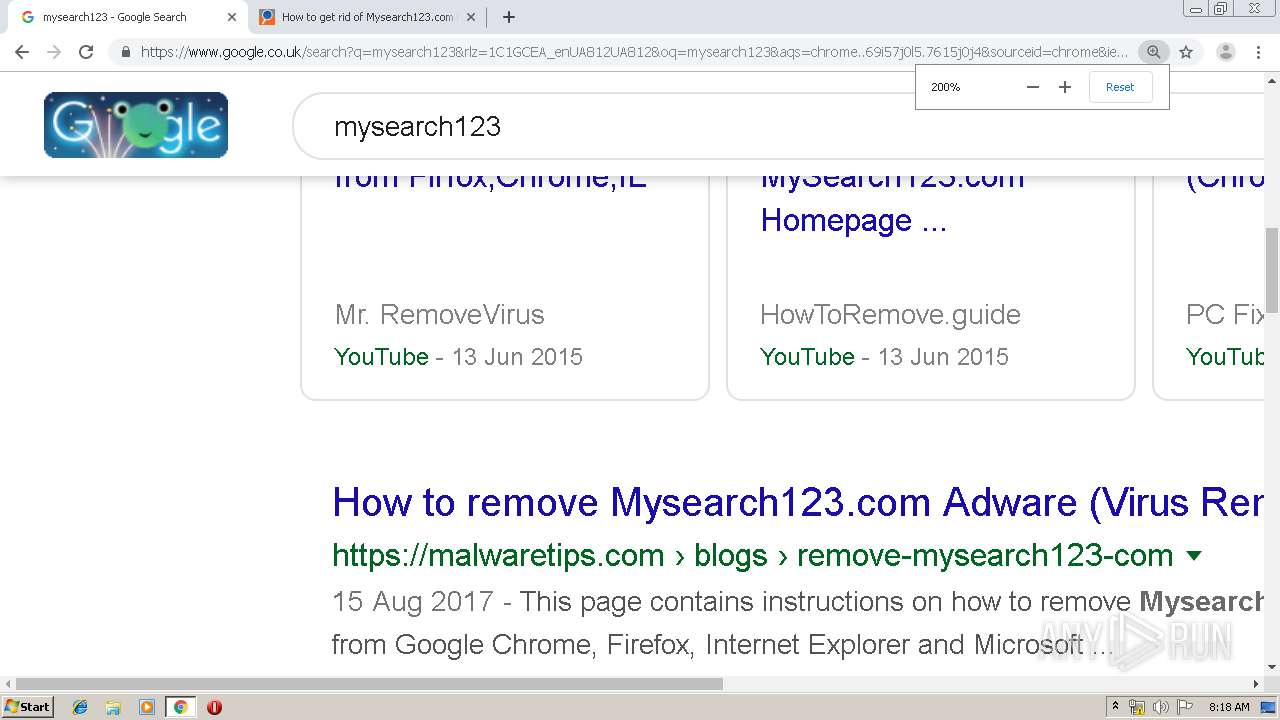Show hidden system tray icons
Screen dimensions: 1280x720
(x=1115, y=707)
